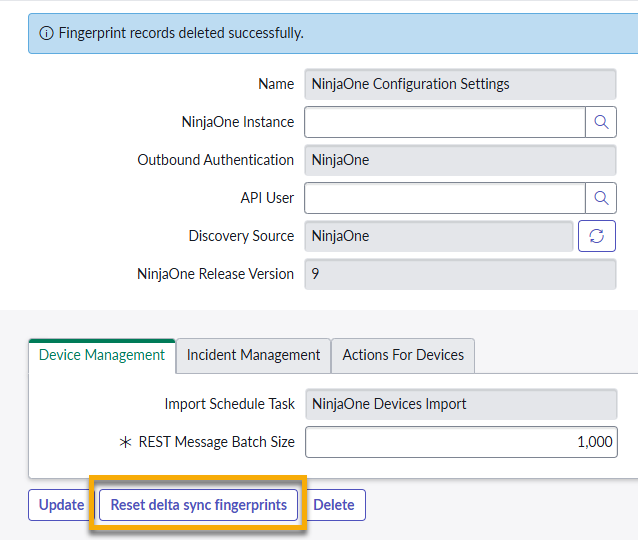The width and height of the screenshot is (638, 540).
Task: Click Reset delta sync fingerprints button
Action: tap(199, 505)
